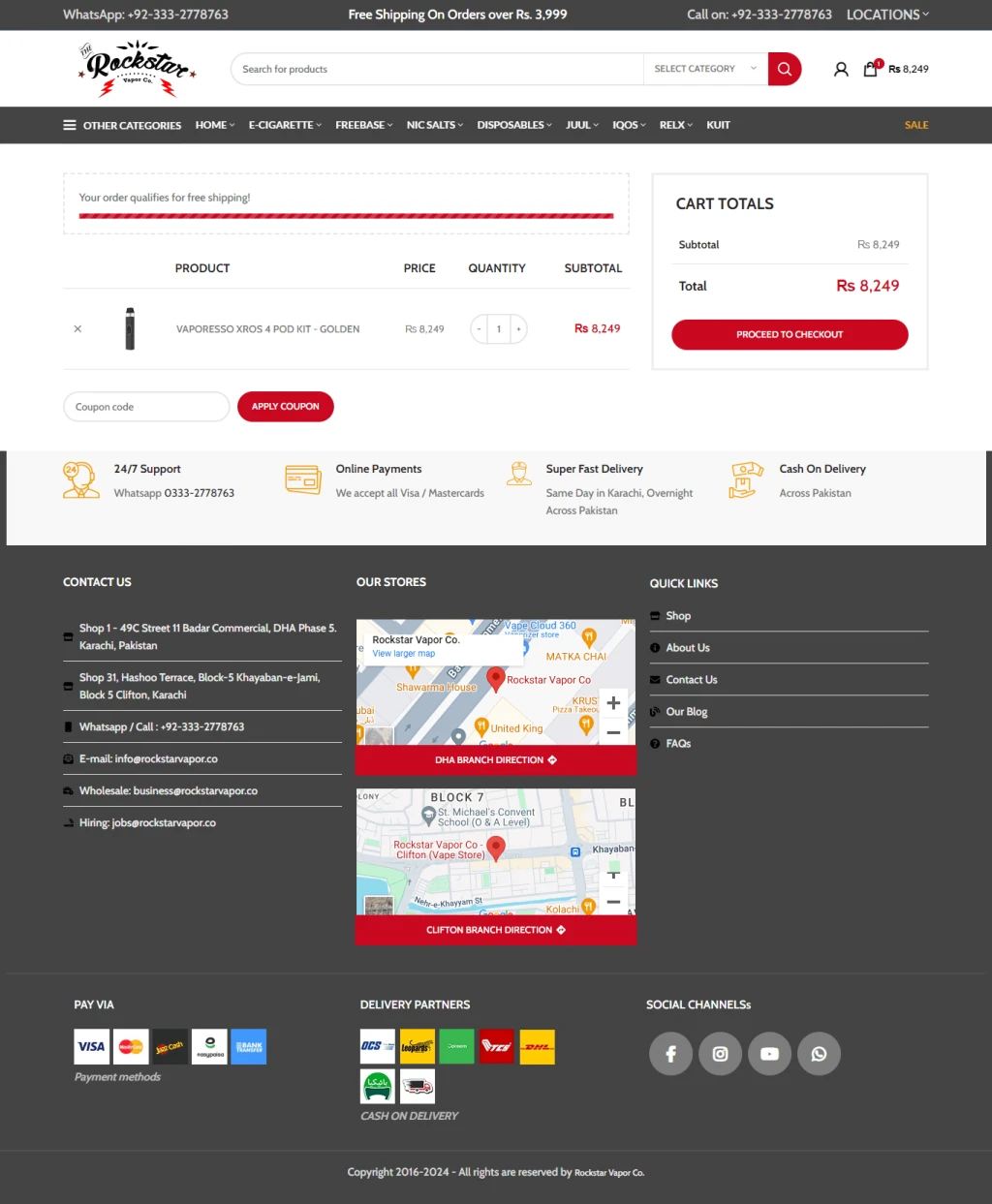Click the JazzCash payment icon

[170, 1046]
